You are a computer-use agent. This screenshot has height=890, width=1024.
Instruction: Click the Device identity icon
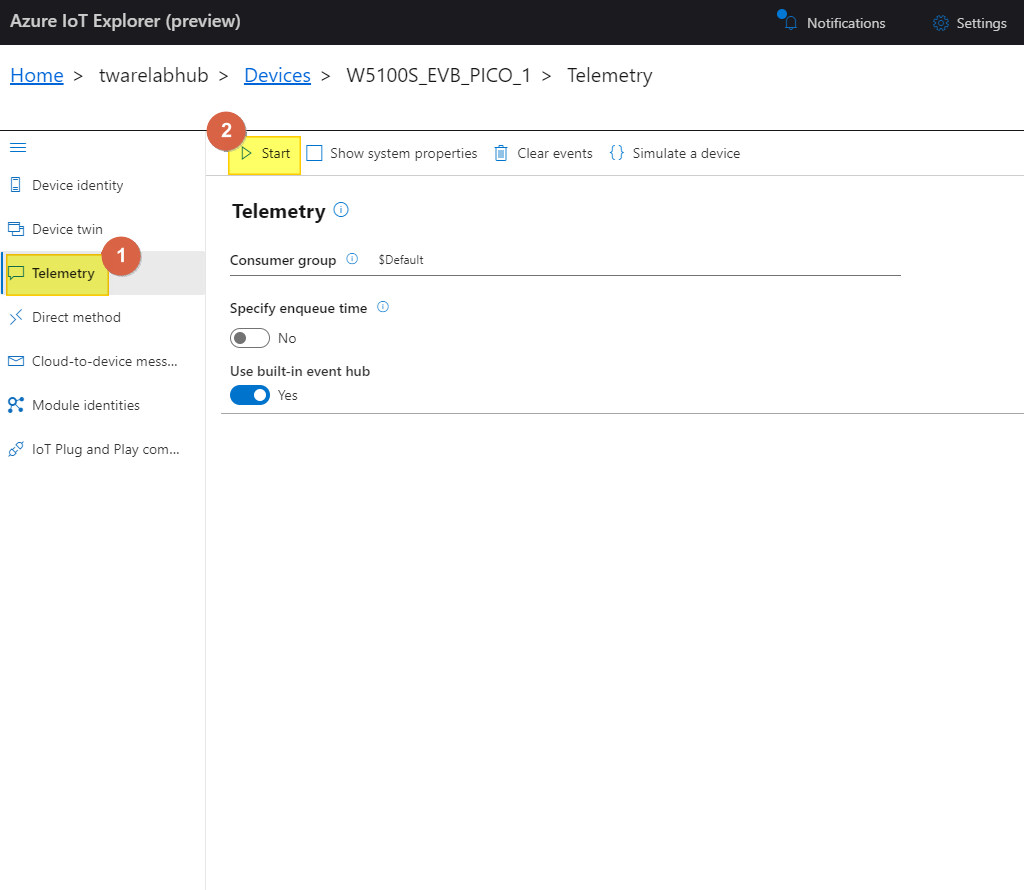tap(16, 185)
